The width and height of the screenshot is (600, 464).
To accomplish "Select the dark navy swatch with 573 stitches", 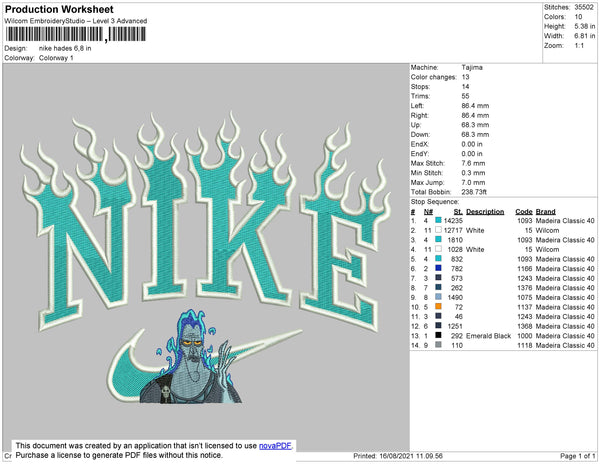I will pyautogui.click(x=438, y=278).
